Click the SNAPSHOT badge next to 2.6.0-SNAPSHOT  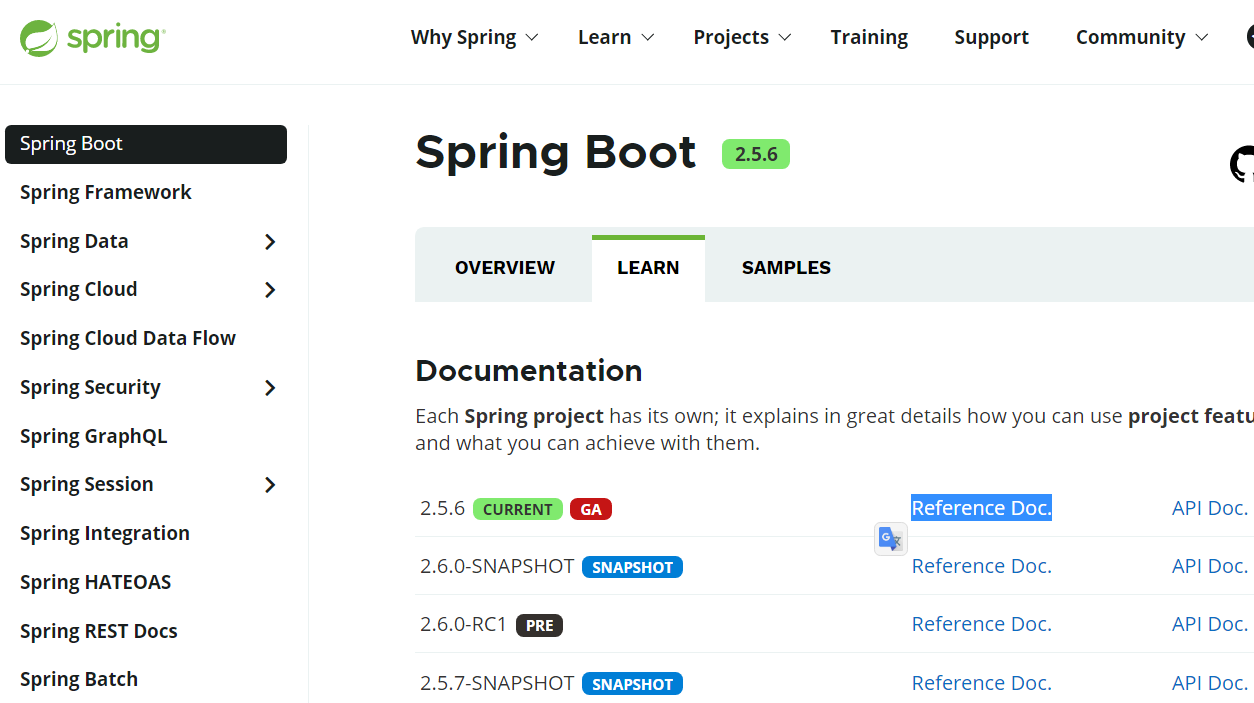tap(632, 567)
